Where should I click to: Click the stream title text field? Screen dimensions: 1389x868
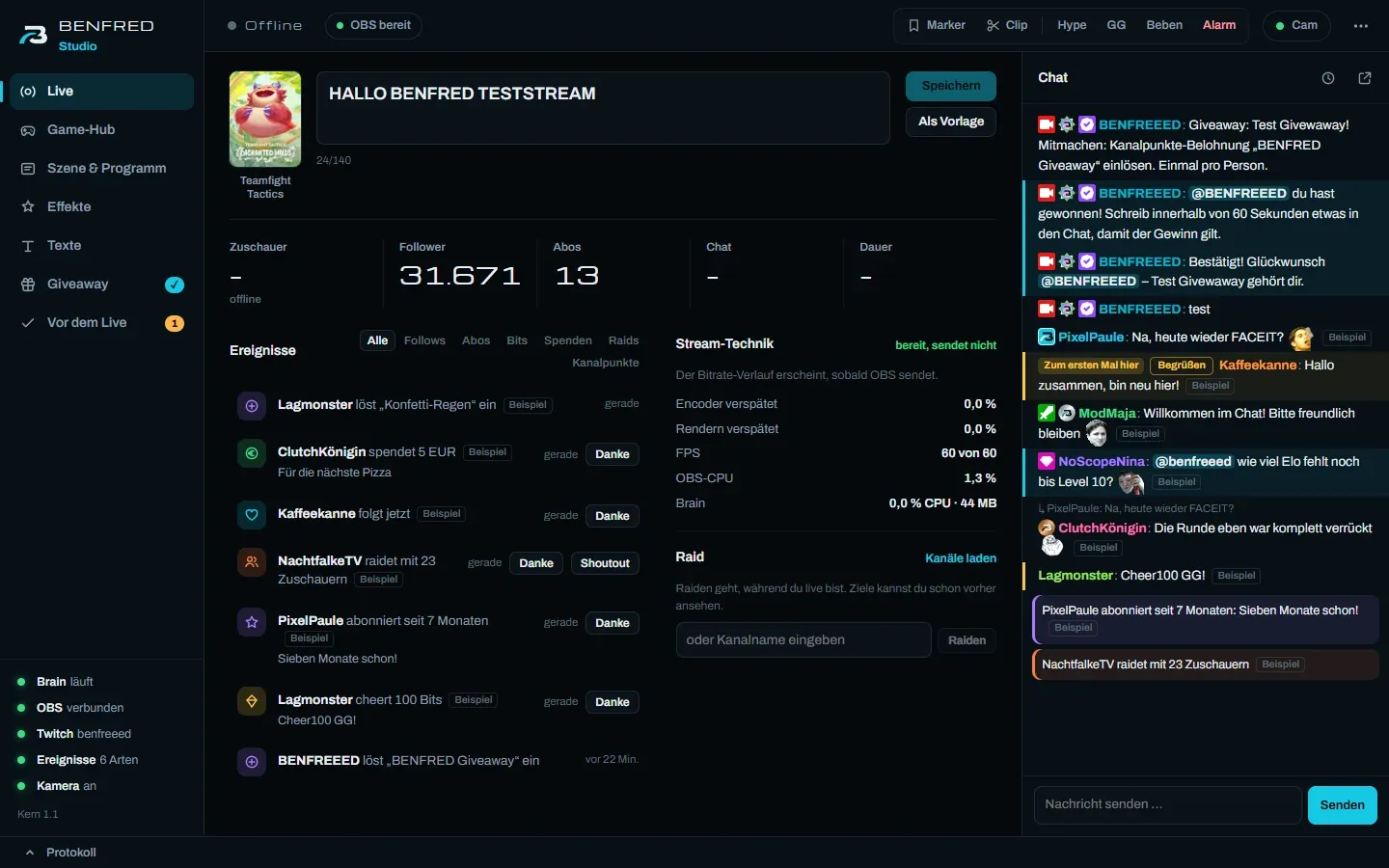pos(603,108)
